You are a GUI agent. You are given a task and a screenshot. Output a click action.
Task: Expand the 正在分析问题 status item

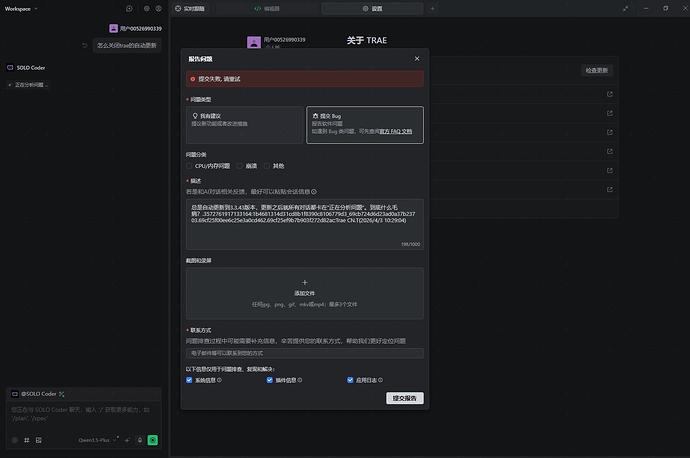pos(30,85)
